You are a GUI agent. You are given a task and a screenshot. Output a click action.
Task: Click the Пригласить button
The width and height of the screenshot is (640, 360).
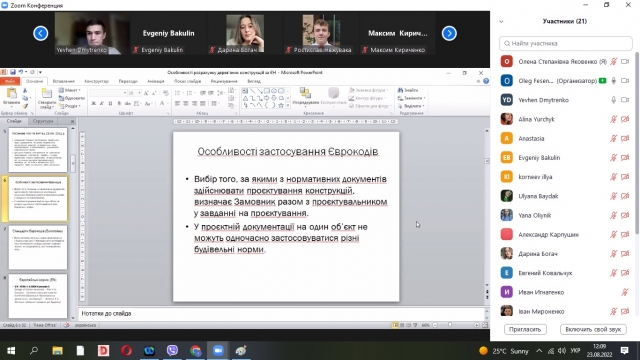pyautogui.click(x=525, y=329)
